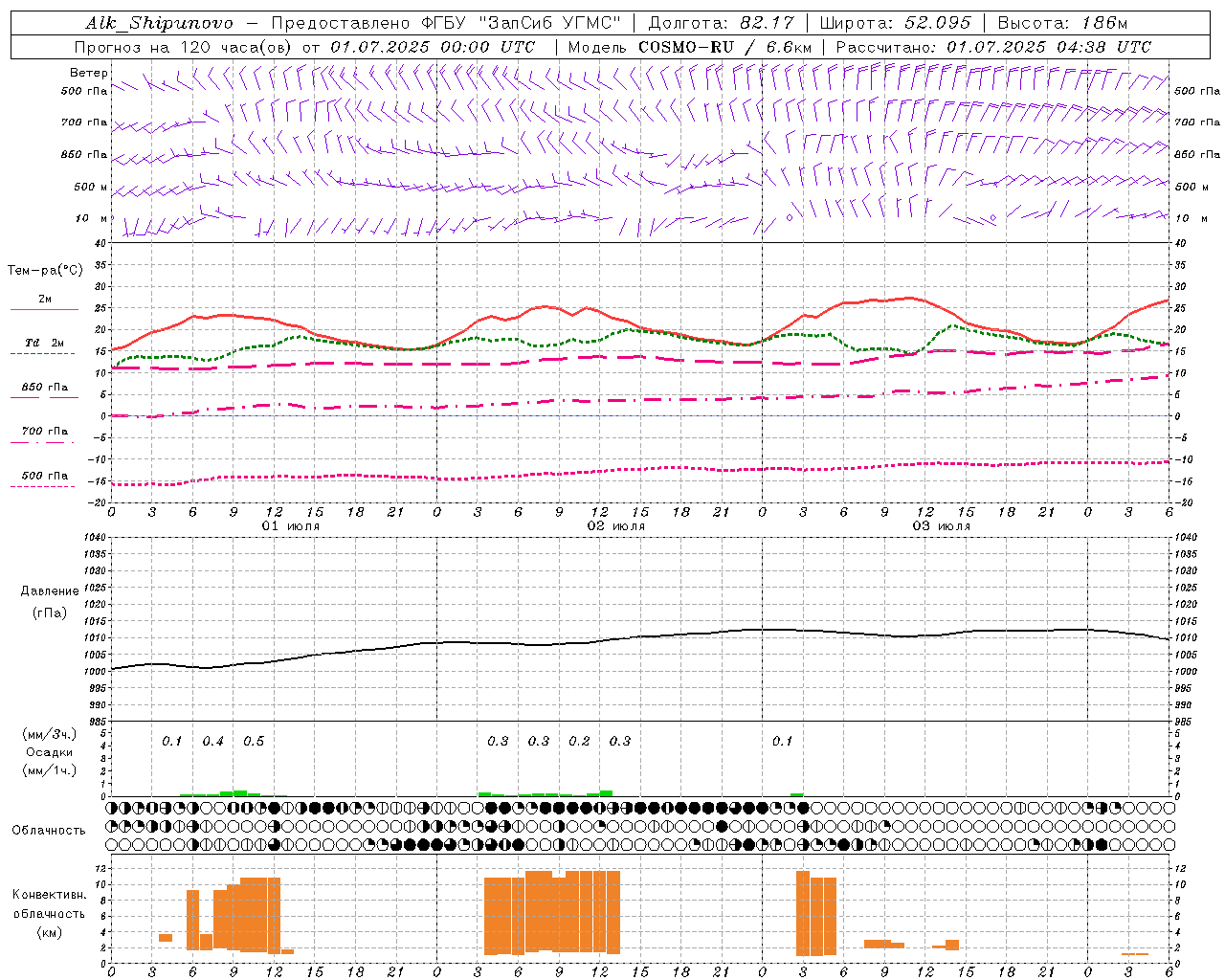This screenshot has width=1225, height=980.
Task: Select the ФГБУ "ЗапСиб УГМС" provider text
Action: coord(521,23)
